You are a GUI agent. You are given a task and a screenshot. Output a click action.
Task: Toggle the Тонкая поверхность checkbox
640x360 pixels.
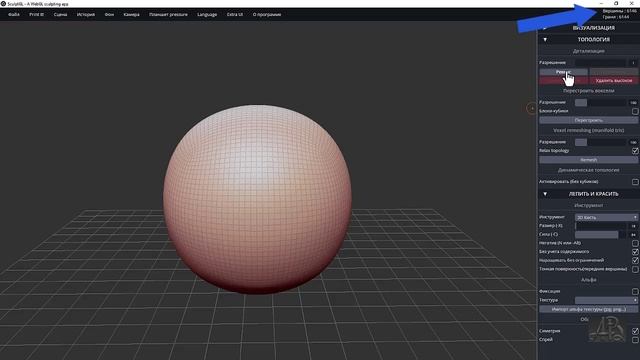(x=635, y=269)
